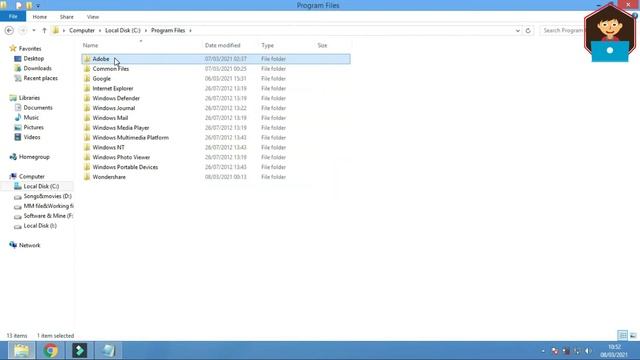Click the Desktop icon in Favorites
The height and width of the screenshot is (360, 640).
point(18,58)
